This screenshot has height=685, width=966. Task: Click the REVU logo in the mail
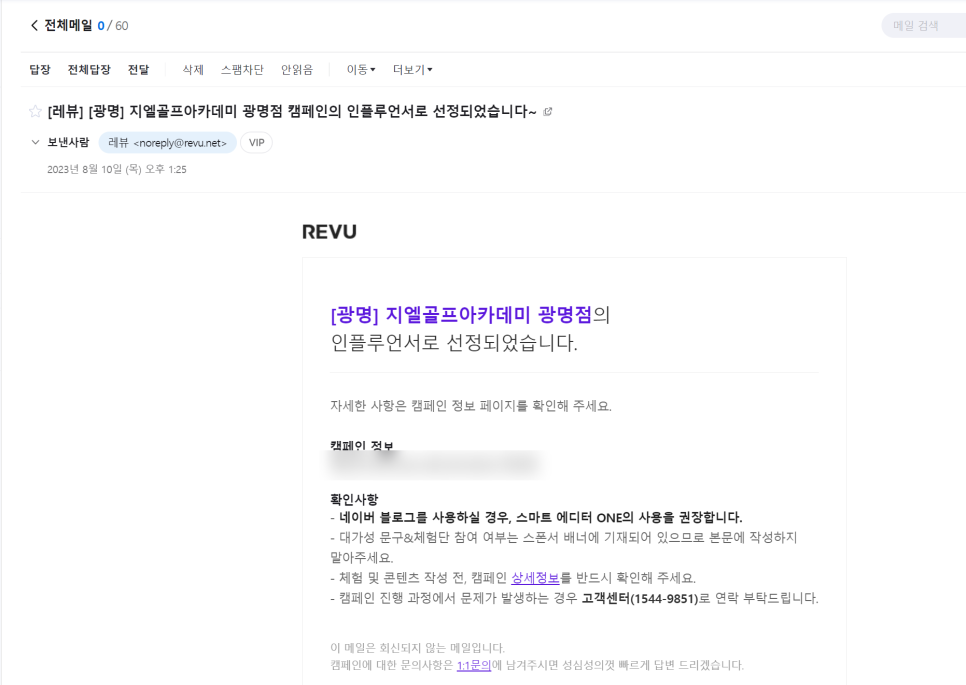click(x=329, y=232)
